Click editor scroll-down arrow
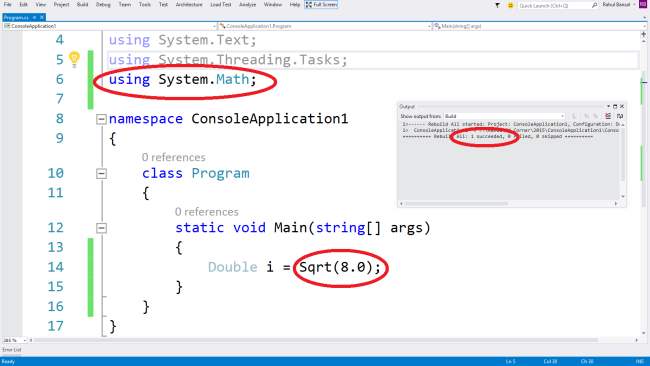 pyautogui.click(x=643, y=332)
